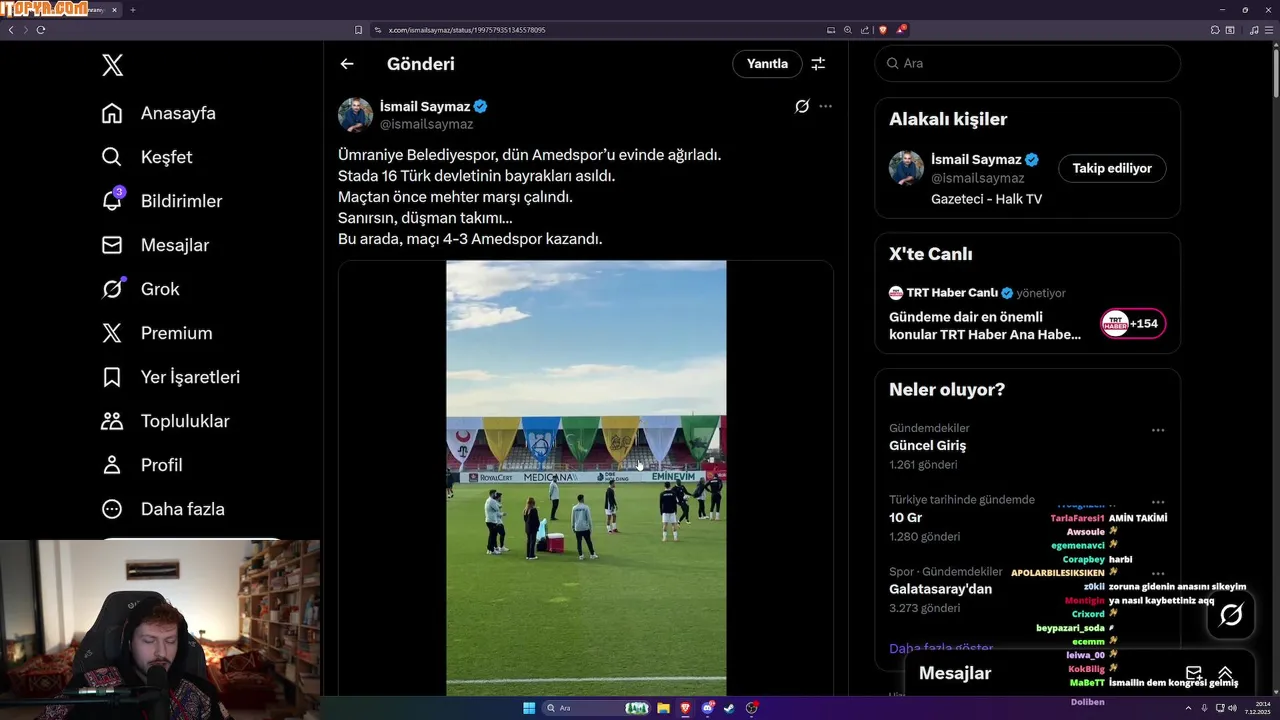The image size is (1280, 720).
Task: Click the volume icon in the system tray
Action: pyautogui.click(x=1232, y=708)
